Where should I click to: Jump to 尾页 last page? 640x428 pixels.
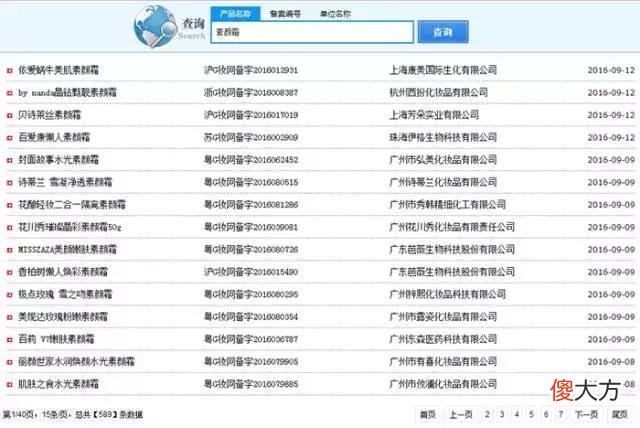coord(619,415)
